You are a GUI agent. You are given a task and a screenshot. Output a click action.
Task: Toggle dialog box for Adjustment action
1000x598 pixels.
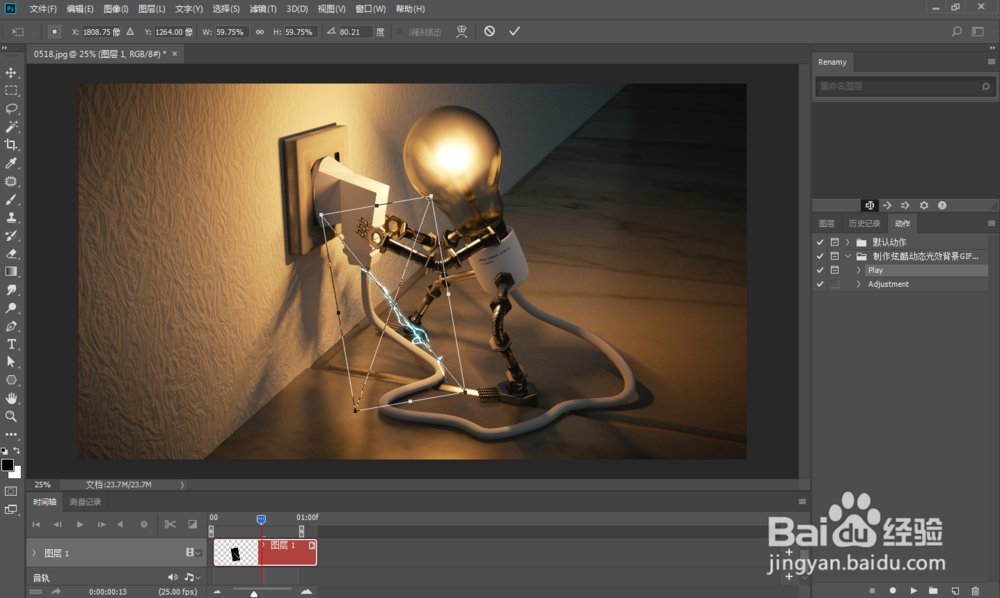click(x=834, y=284)
